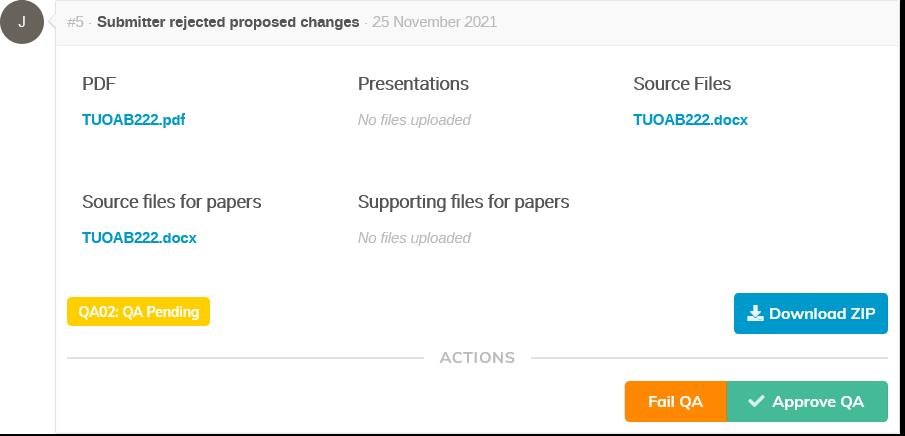Click the PDF section heading
The width and height of the screenshot is (905, 436).
tap(100, 84)
